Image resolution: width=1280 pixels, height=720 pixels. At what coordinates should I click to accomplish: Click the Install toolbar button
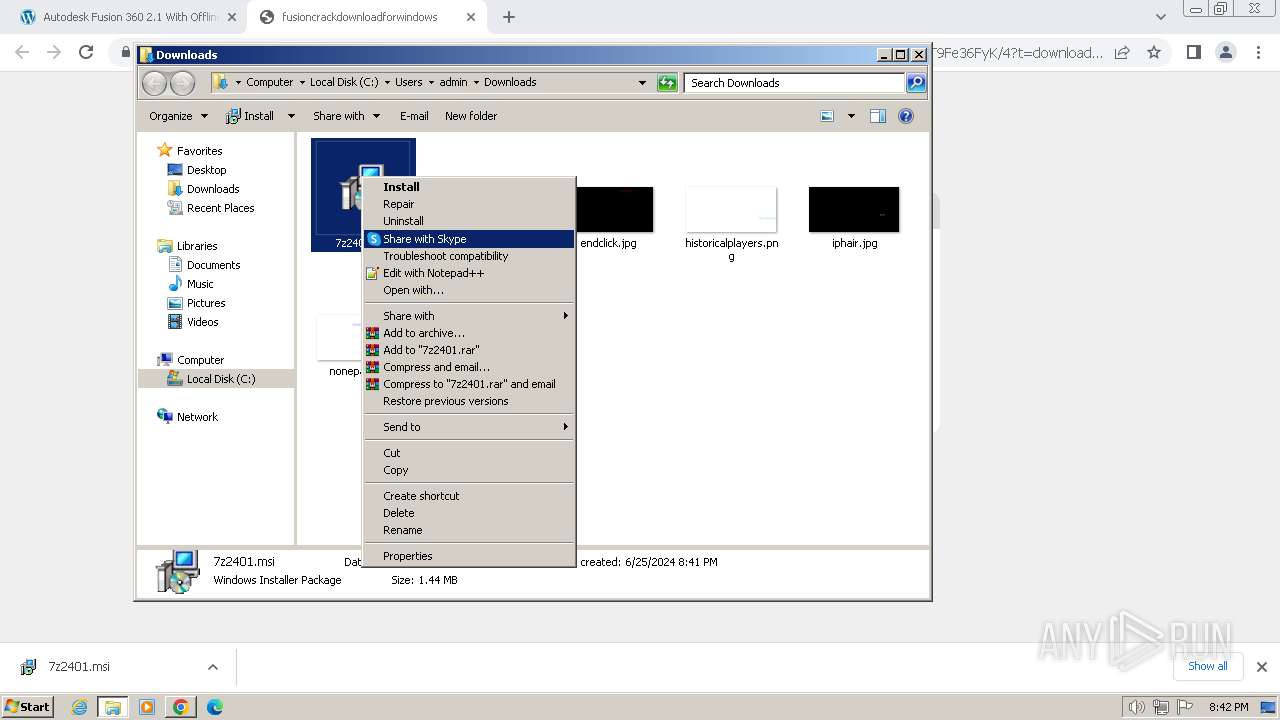coord(250,116)
